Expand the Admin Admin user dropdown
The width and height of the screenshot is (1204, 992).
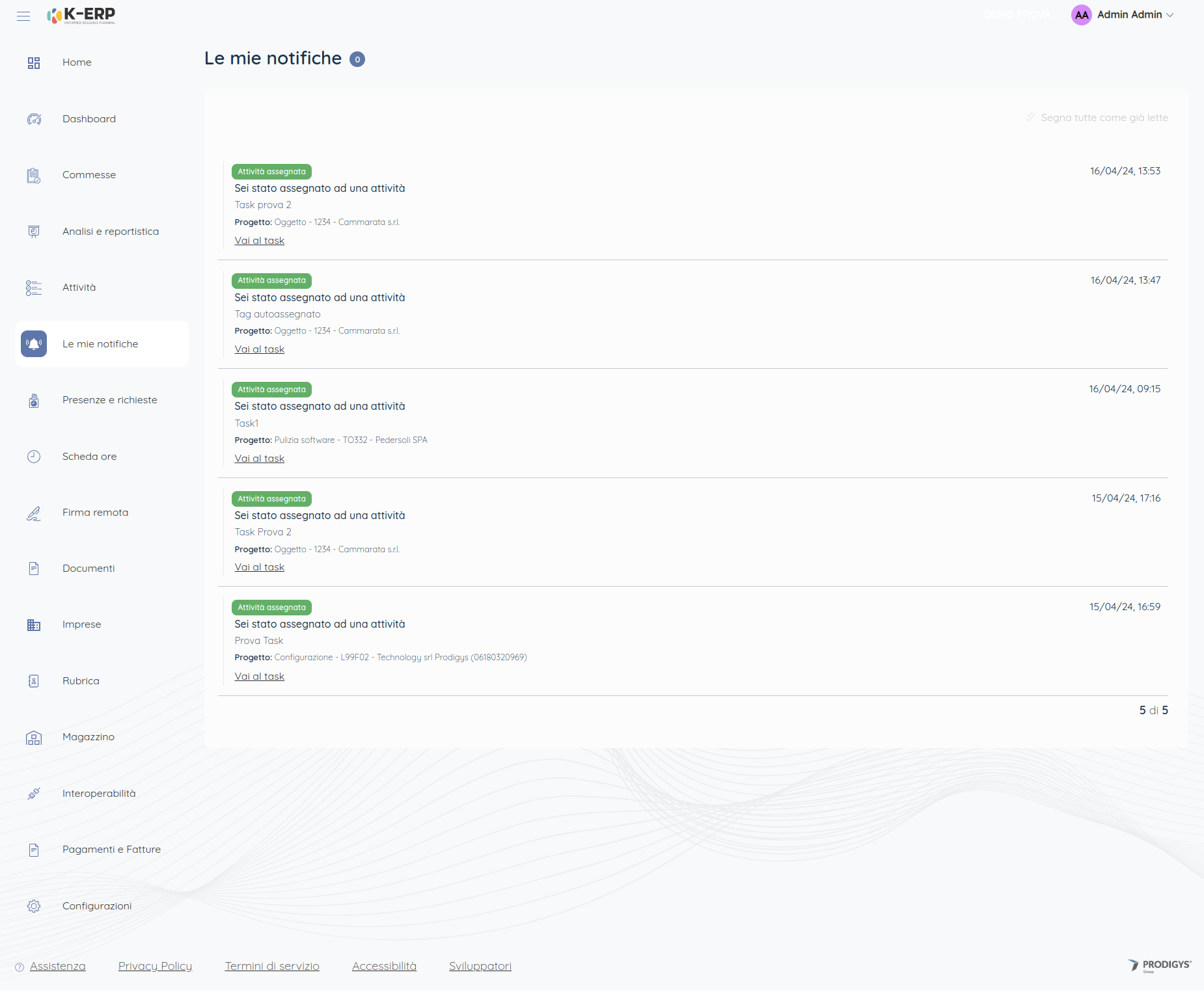coord(1123,15)
